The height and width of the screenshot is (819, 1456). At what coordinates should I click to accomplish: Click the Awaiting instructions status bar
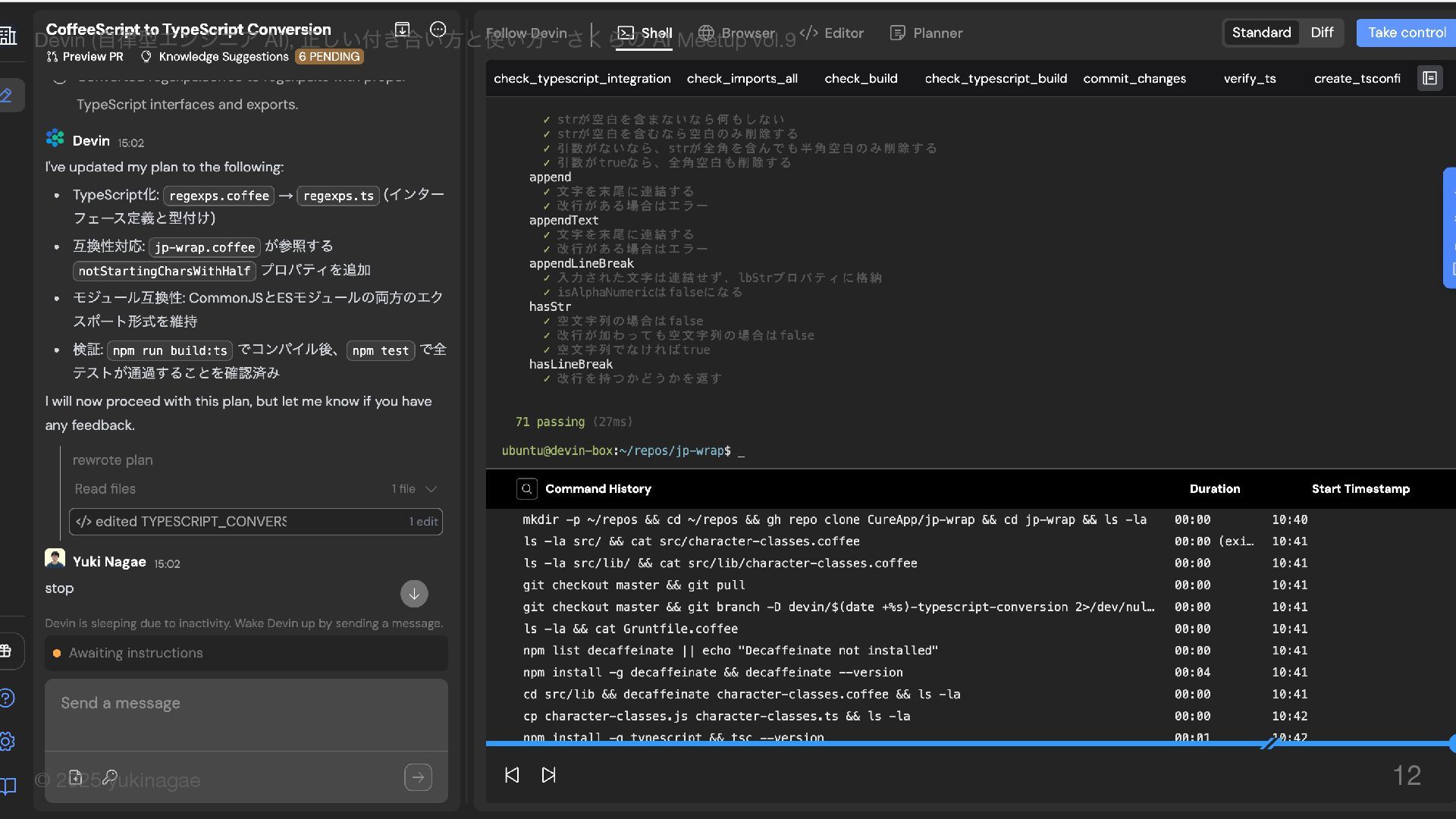(246, 653)
